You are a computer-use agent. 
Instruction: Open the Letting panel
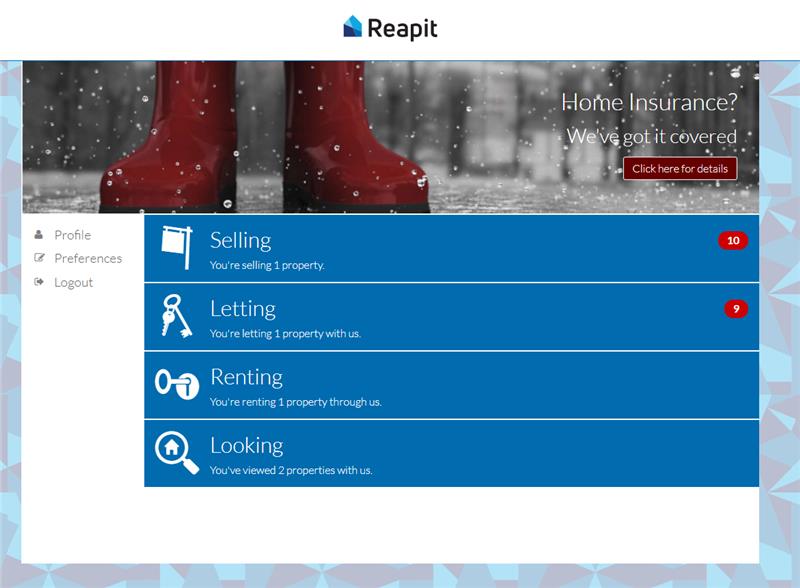(450, 318)
